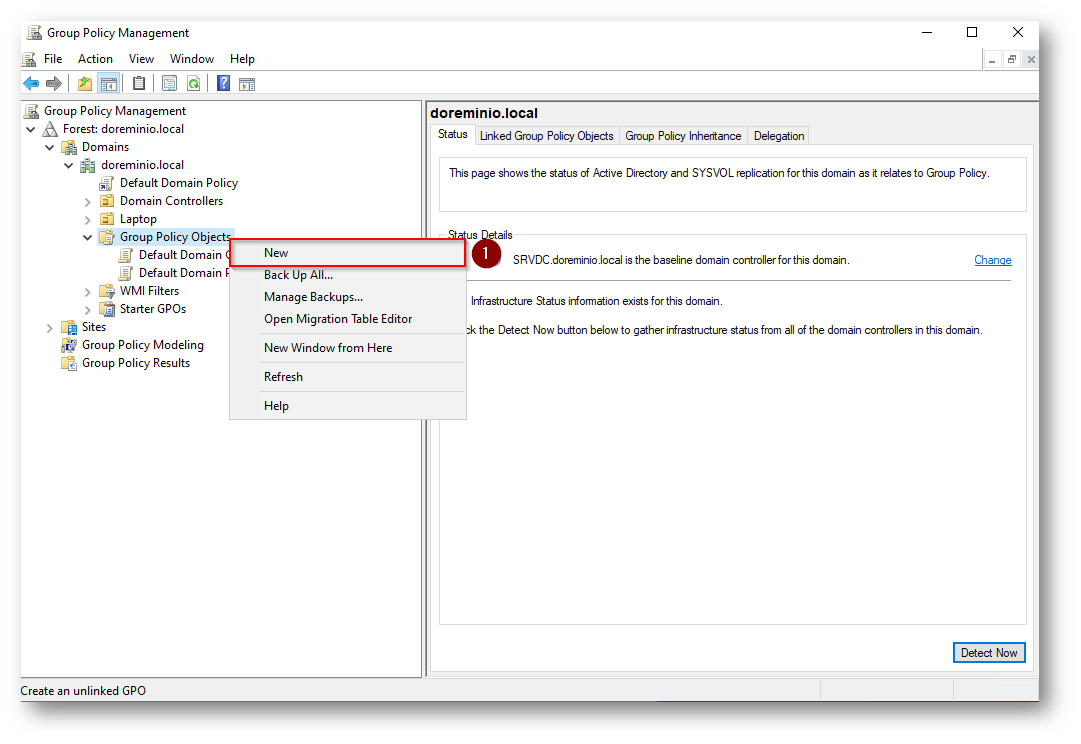The width and height of the screenshot is (1081, 744).
Task: Open Migration Table Editor from context menu
Action: 337,319
